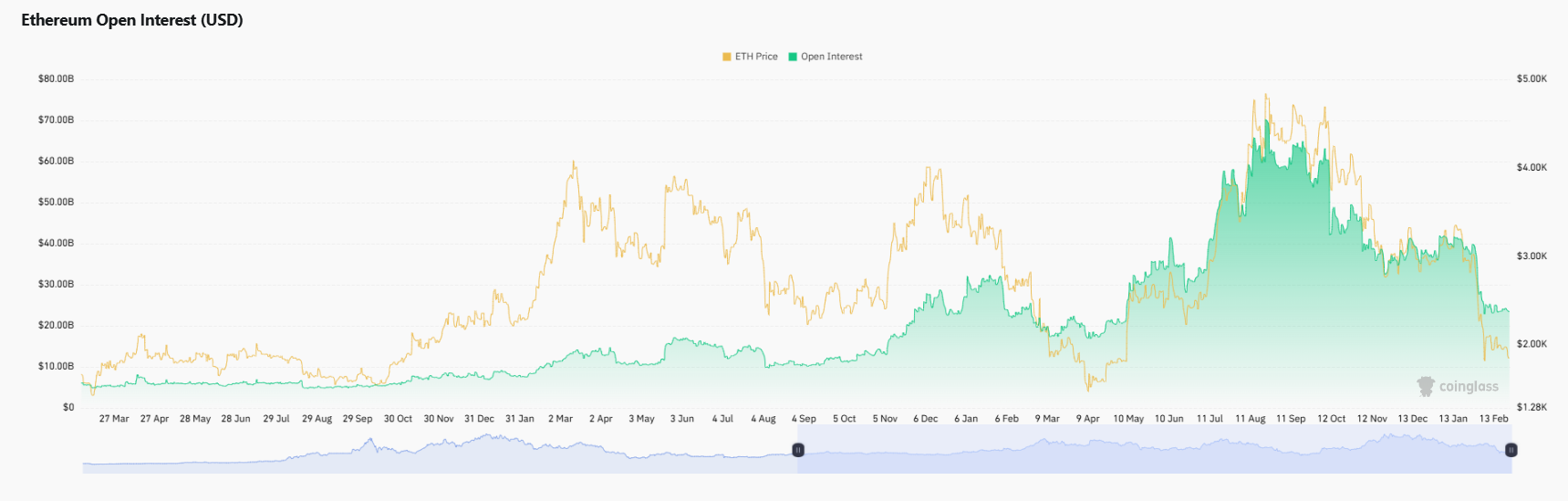Image resolution: width=1568 pixels, height=501 pixels.
Task: Click the green Open Interest legend swatch
Action: point(793,57)
